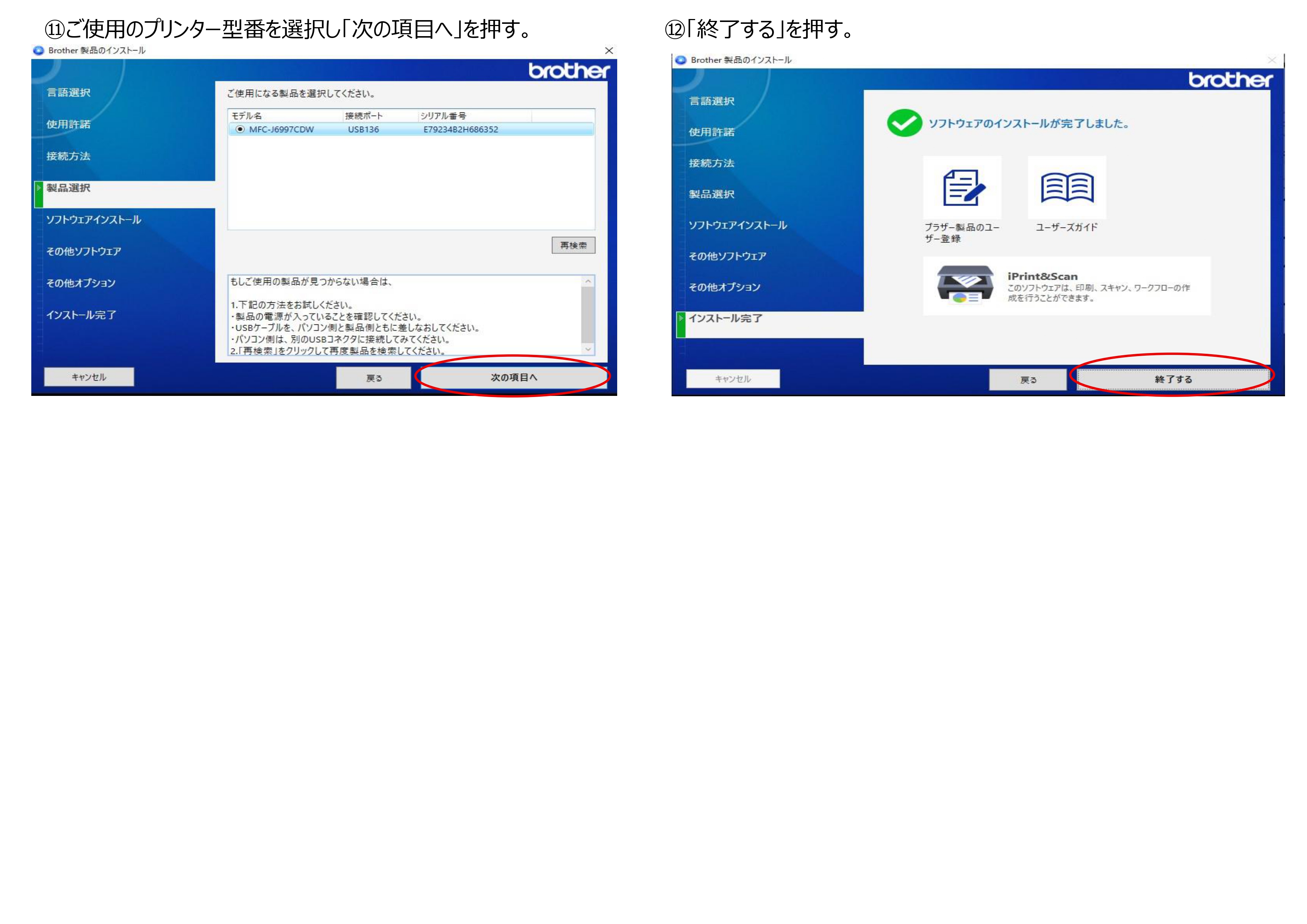Select ソフトウェアインストール step in right sidebar
Image resolution: width=1307 pixels, height=924 pixels.
[738, 225]
